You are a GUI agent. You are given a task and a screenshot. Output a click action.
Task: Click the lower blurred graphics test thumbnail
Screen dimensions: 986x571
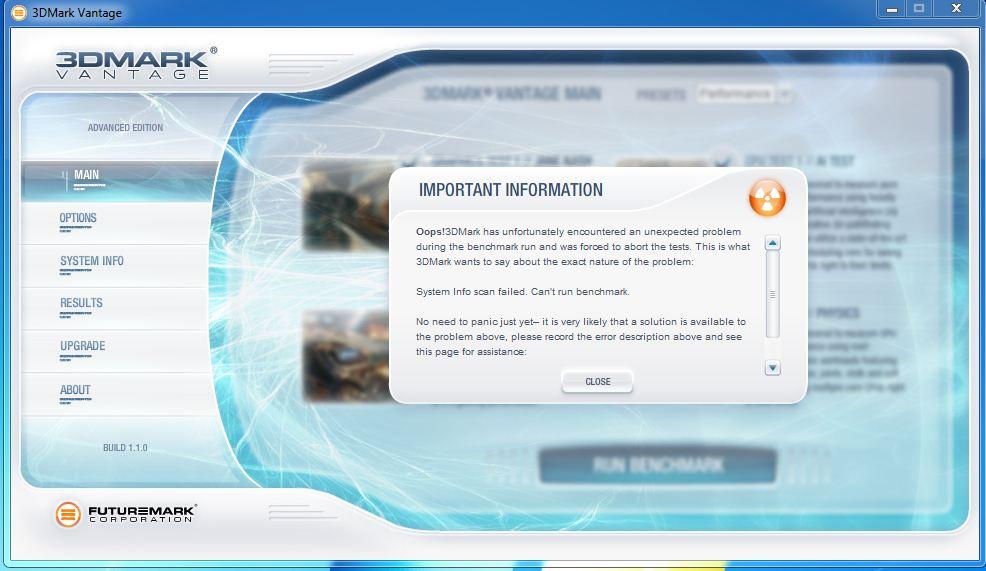tap(346, 355)
